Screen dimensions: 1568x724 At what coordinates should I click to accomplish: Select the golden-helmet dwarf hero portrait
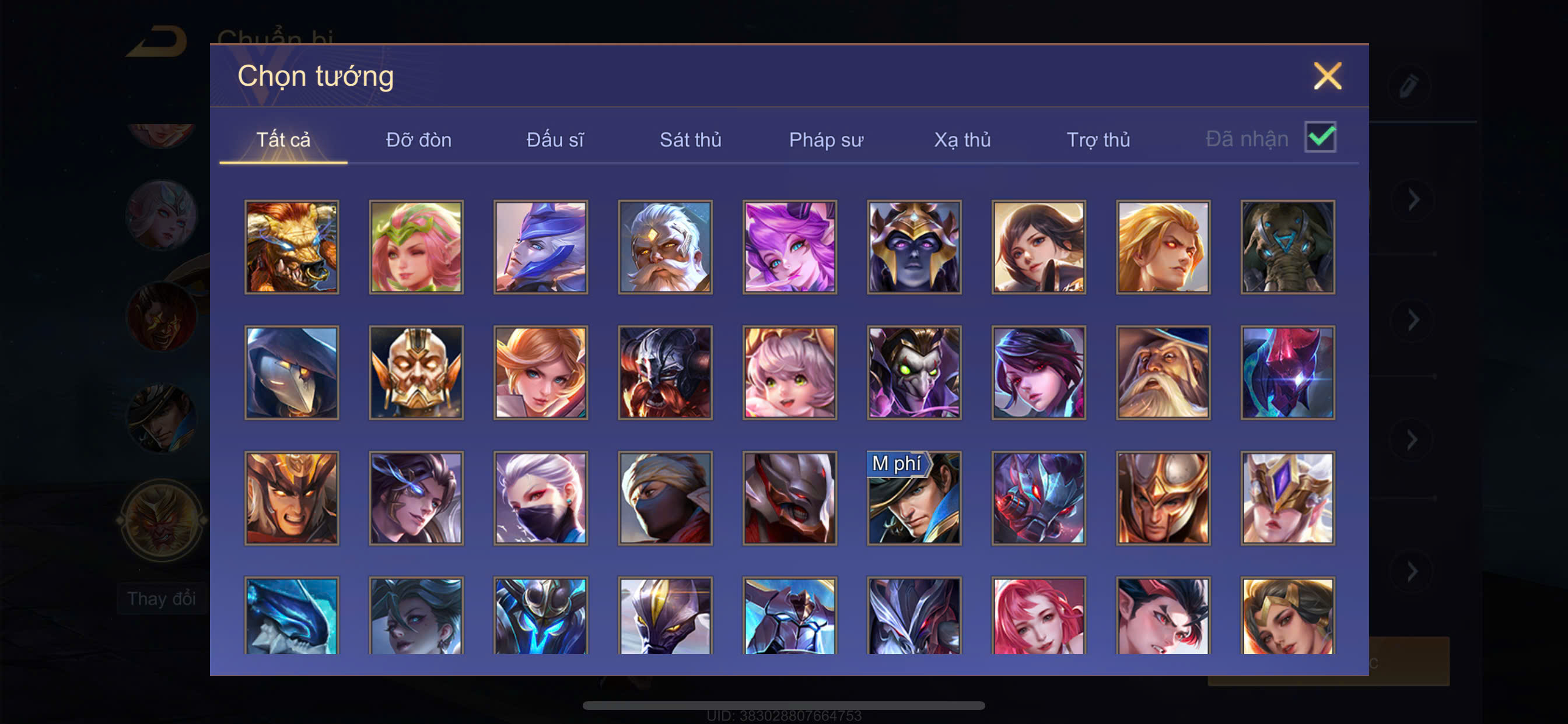coord(416,372)
